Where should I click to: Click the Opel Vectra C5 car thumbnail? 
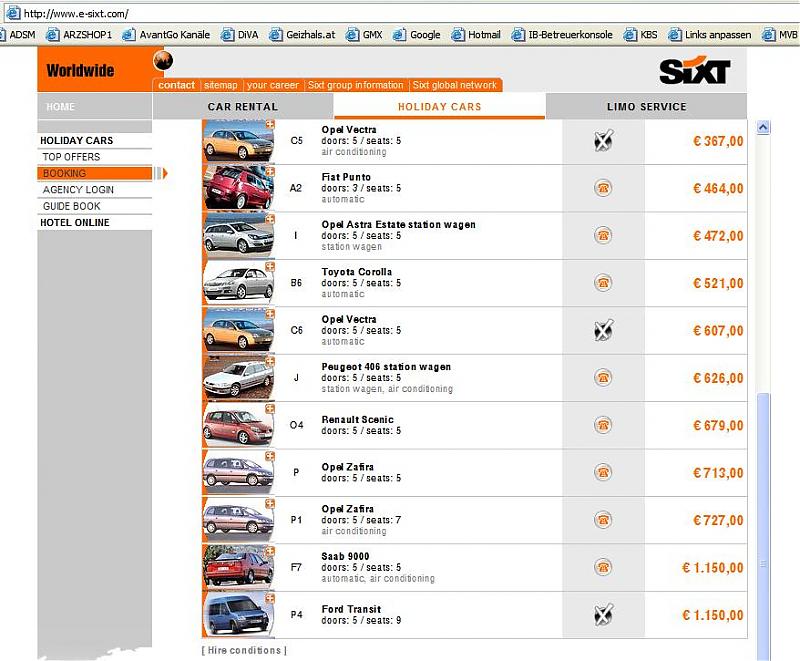coord(238,141)
